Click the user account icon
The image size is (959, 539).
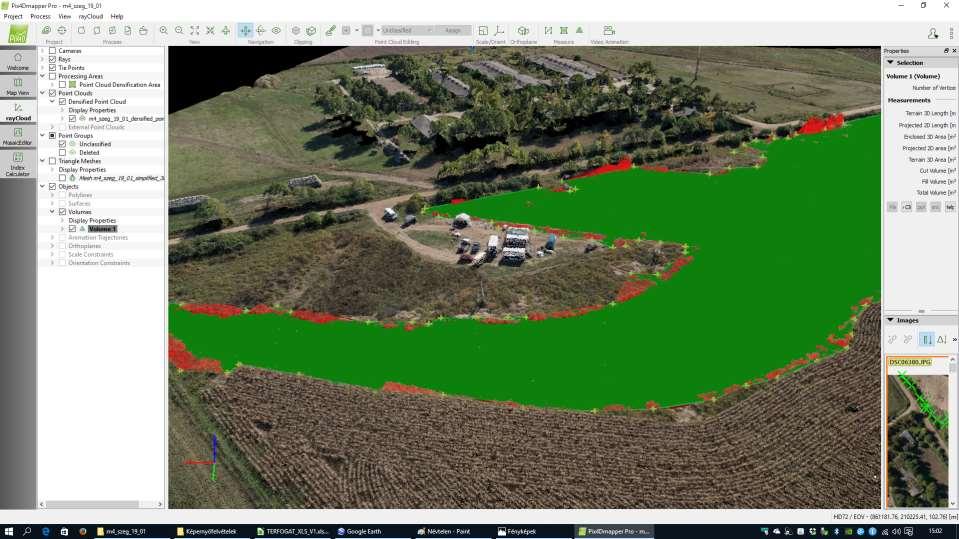coord(933,33)
